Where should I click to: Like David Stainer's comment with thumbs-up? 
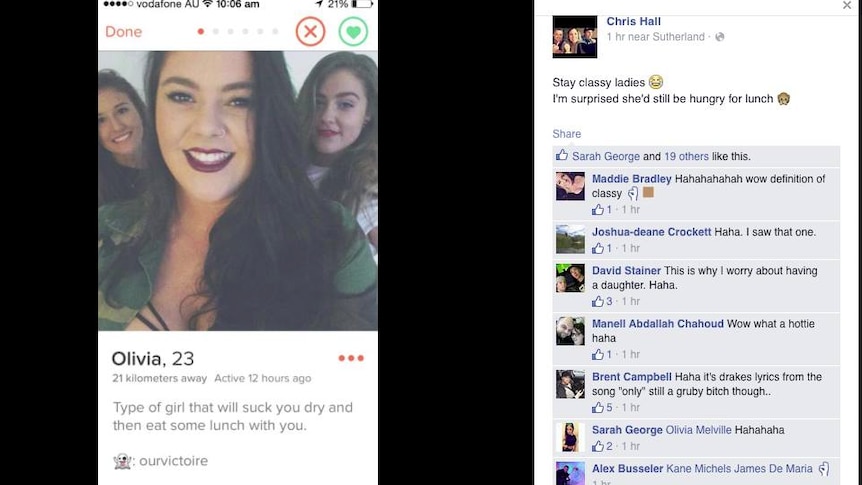click(x=598, y=301)
